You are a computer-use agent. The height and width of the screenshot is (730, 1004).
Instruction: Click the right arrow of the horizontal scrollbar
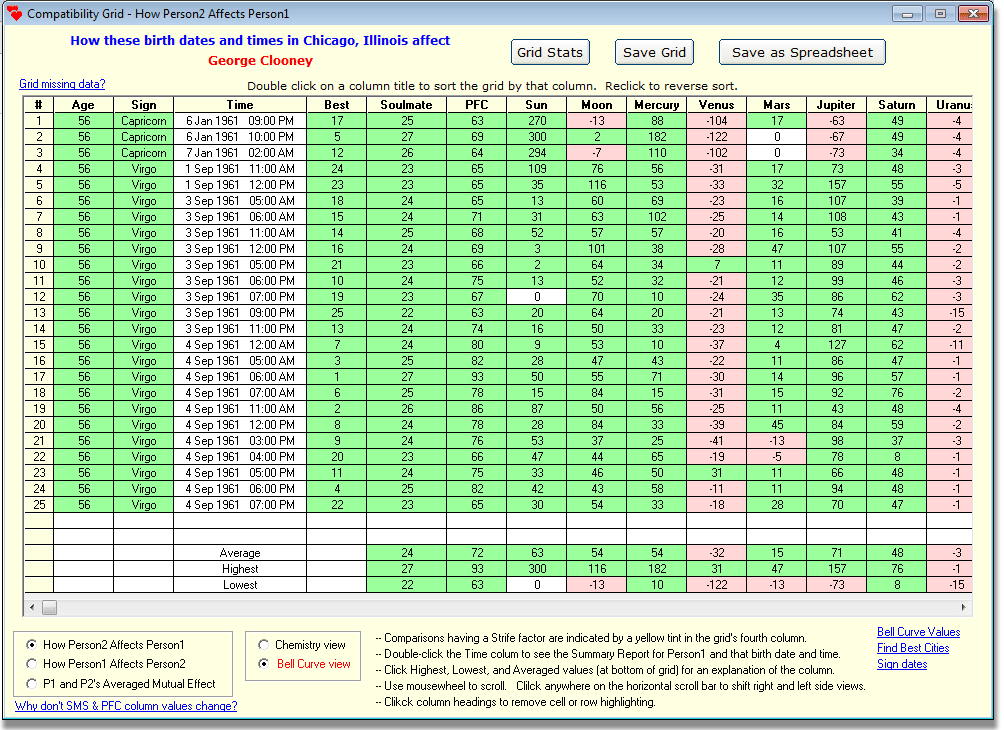tap(963, 607)
